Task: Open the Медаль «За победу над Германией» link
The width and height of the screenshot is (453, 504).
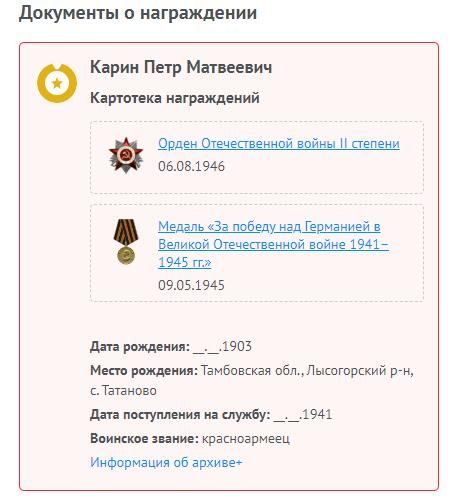Action: click(273, 244)
